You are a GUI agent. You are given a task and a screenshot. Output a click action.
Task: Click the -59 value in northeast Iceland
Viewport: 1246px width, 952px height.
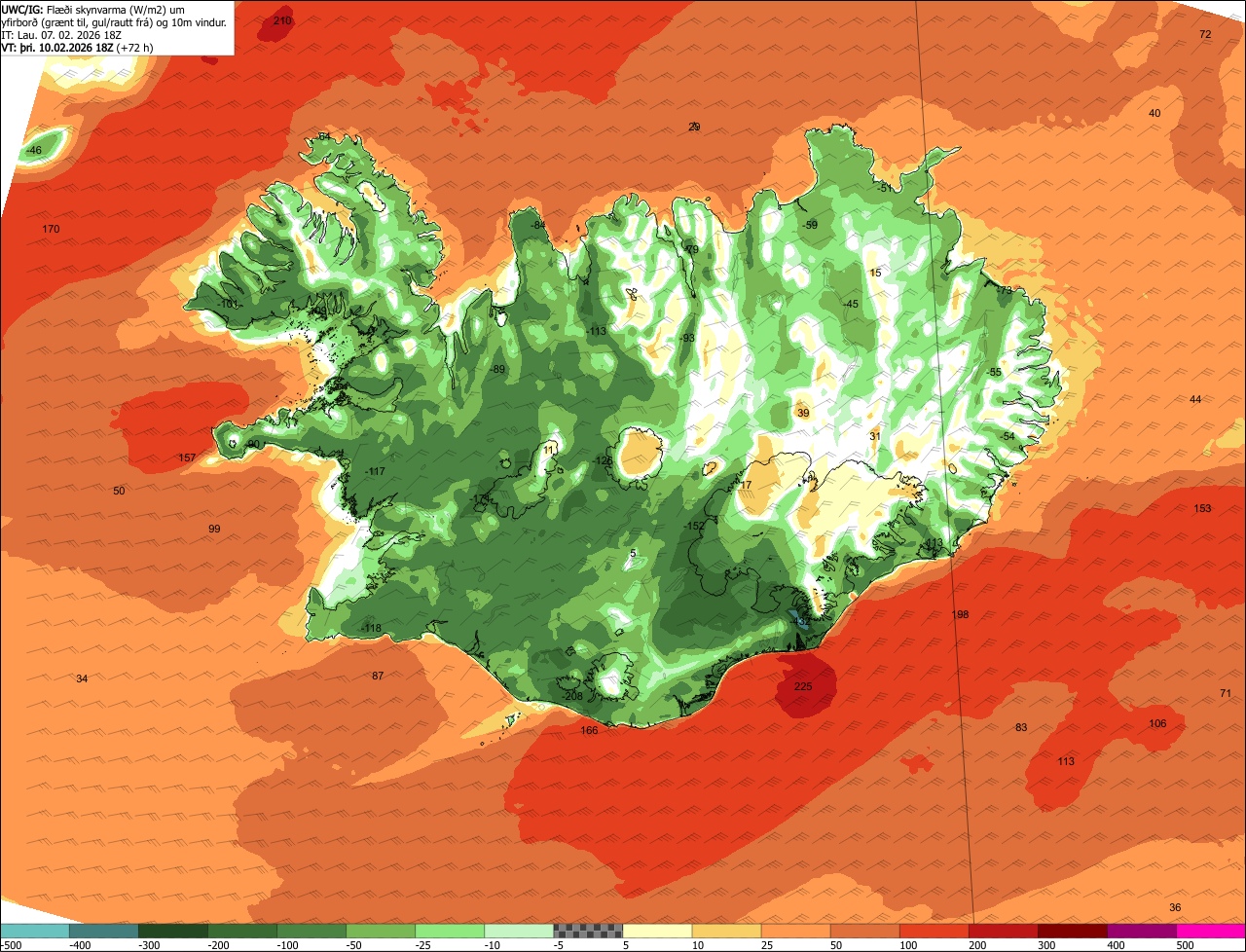(x=811, y=225)
